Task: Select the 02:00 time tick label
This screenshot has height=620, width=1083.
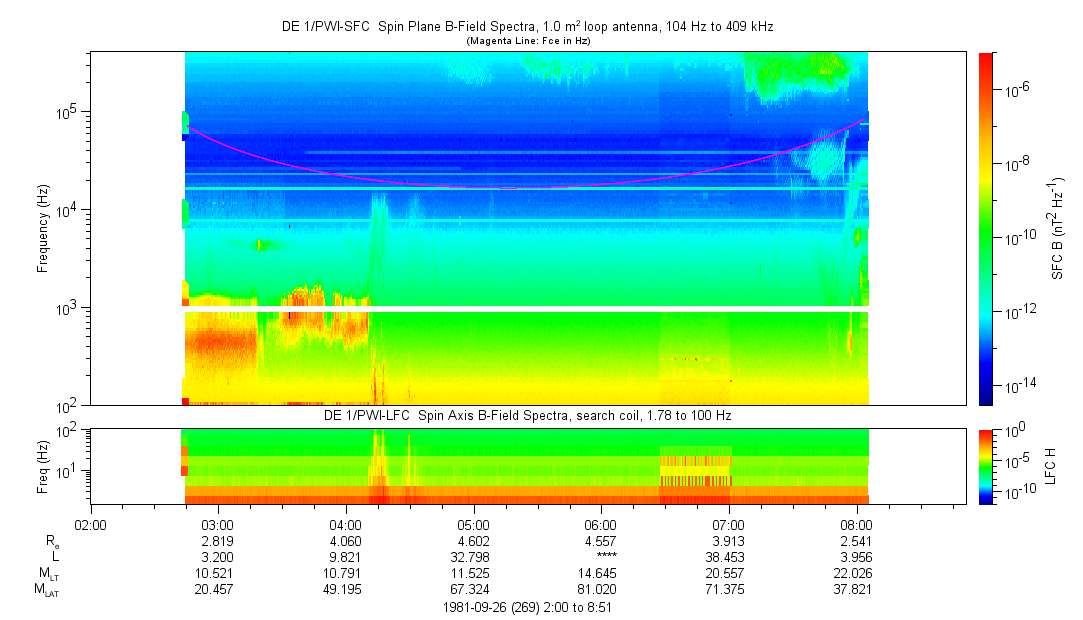Action: 91,524
